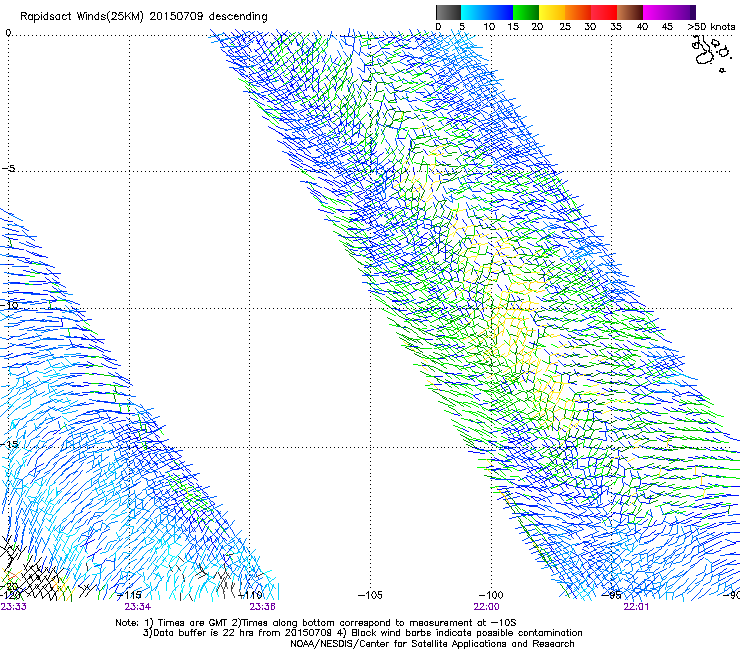Click the legend label "10"
The width and height of the screenshot is (740, 650).
(x=489, y=26)
